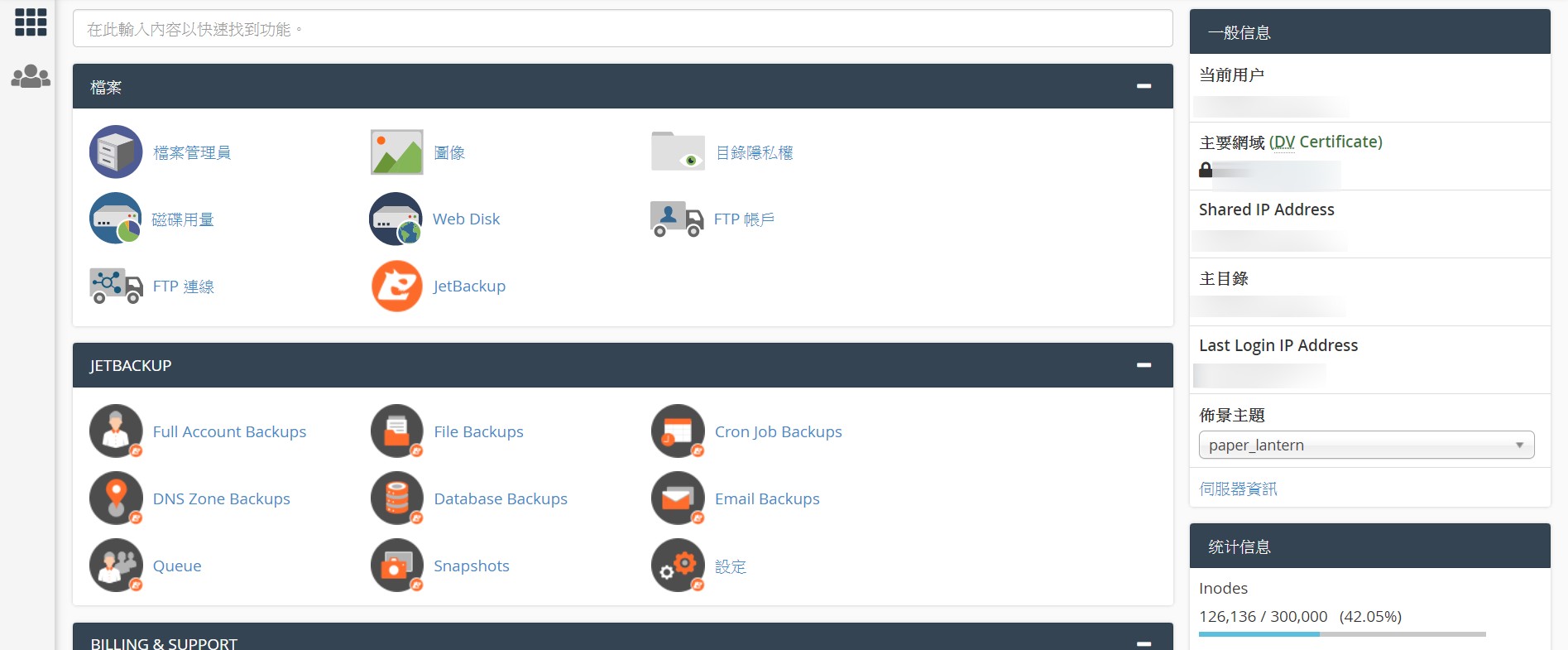Screen dimensions: 1568x650
Task: Open Cron Job Backups link
Action: [x=778, y=431]
